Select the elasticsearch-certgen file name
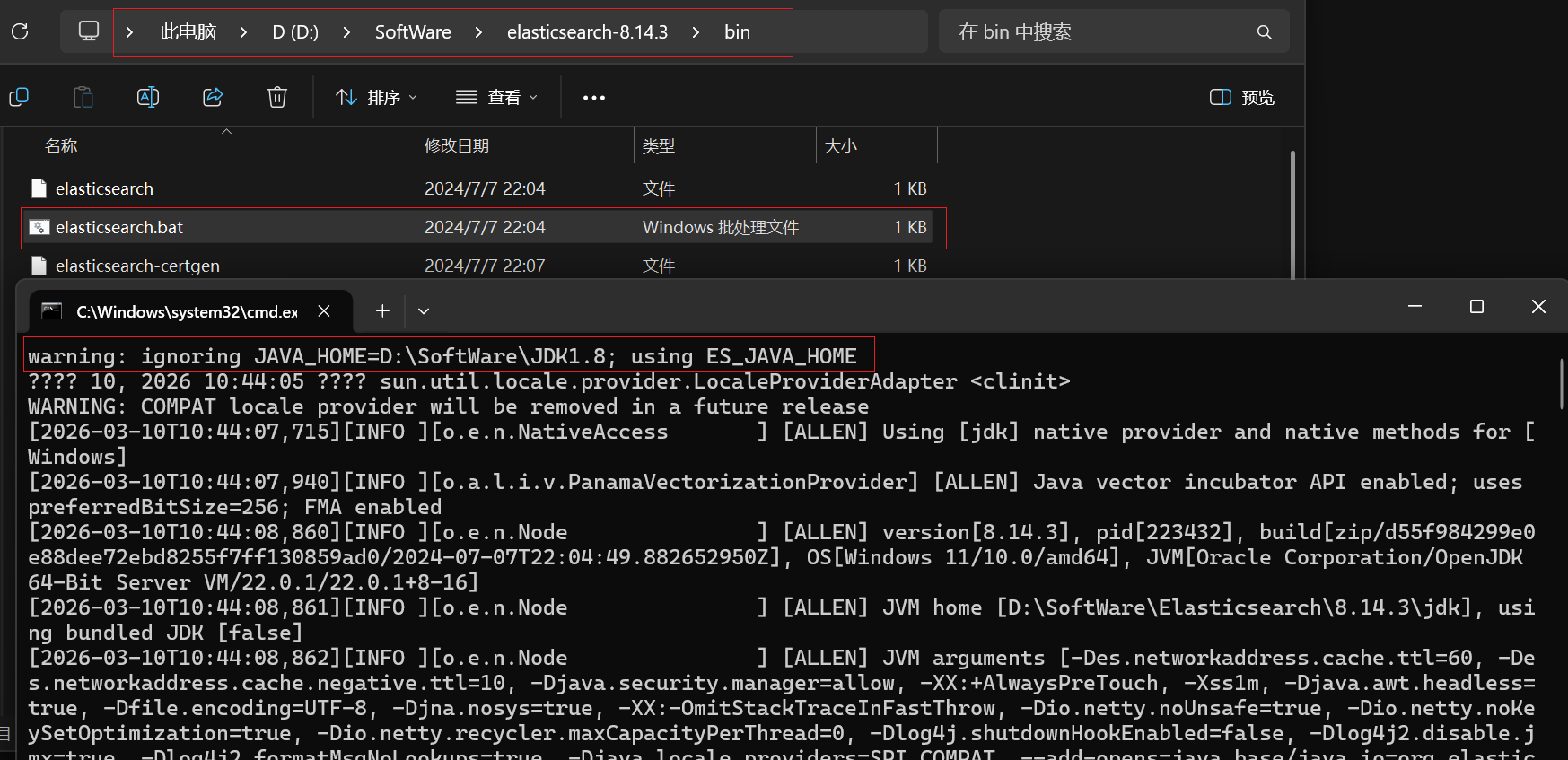Viewport: 1568px width, 760px height. point(137,266)
